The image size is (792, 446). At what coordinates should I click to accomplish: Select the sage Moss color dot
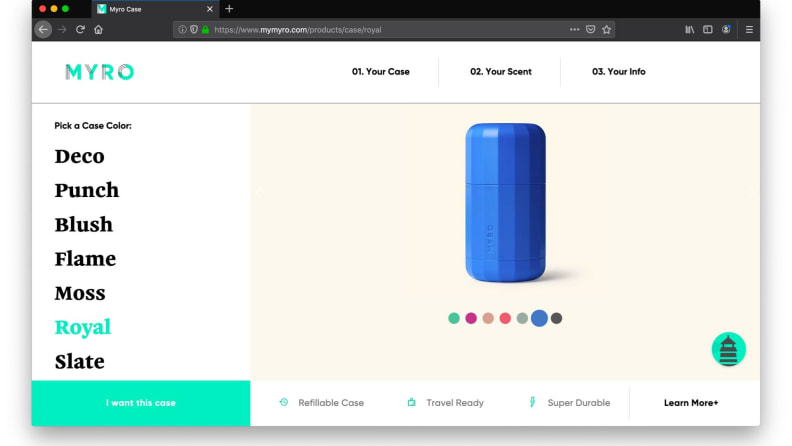522,318
